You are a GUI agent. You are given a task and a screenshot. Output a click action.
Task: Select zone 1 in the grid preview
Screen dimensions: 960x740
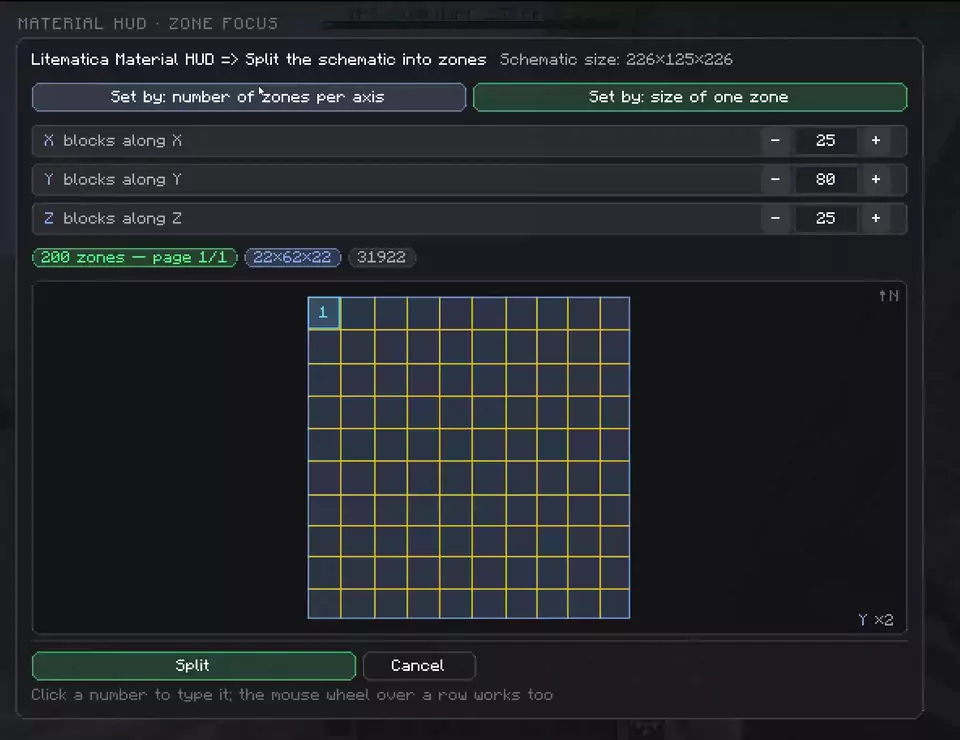323,313
